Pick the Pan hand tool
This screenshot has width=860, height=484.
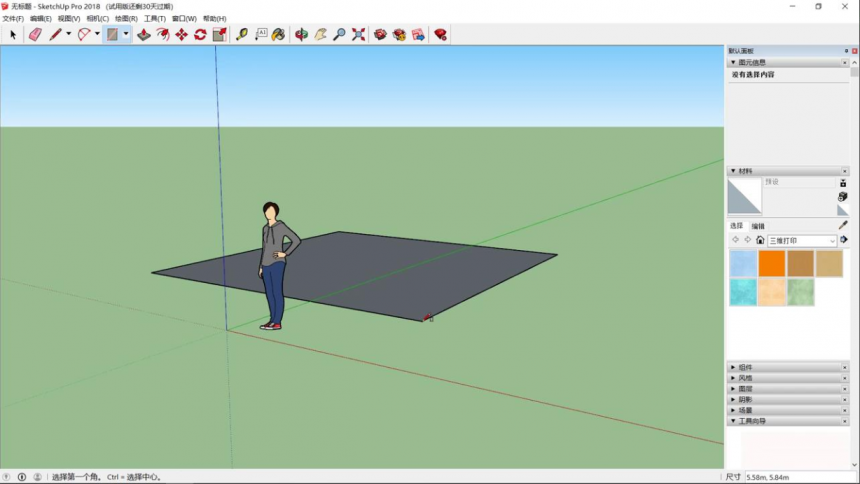(x=320, y=35)
